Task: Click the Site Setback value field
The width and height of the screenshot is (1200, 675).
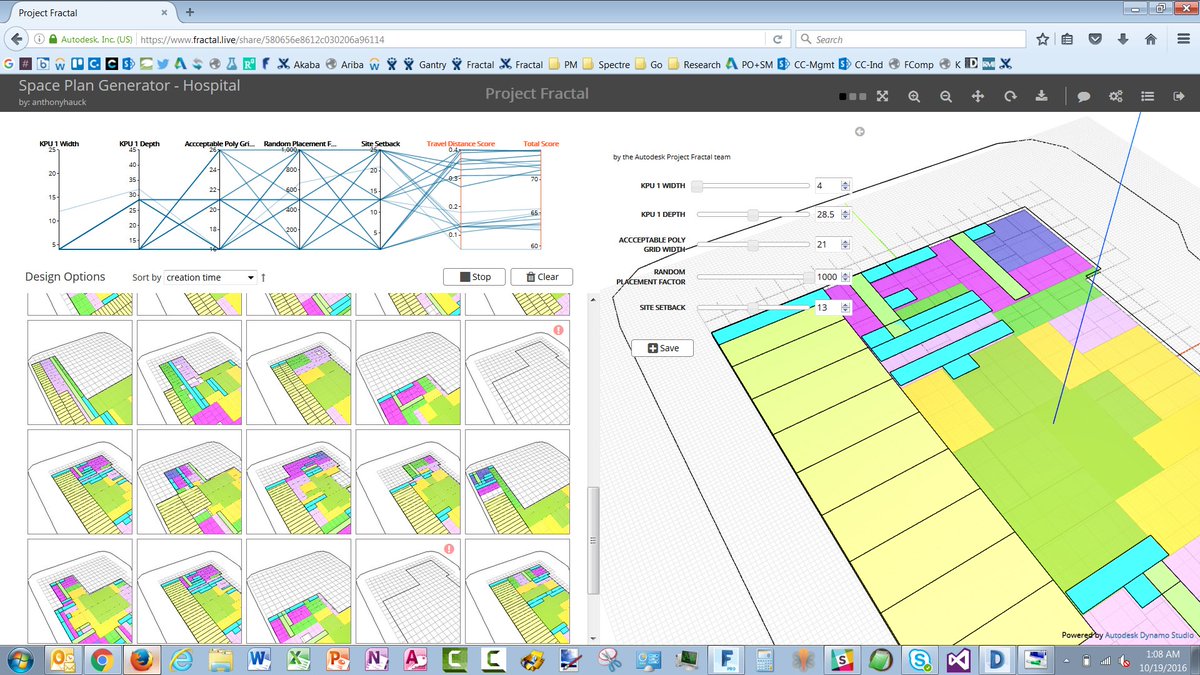Action: (826, 307)
